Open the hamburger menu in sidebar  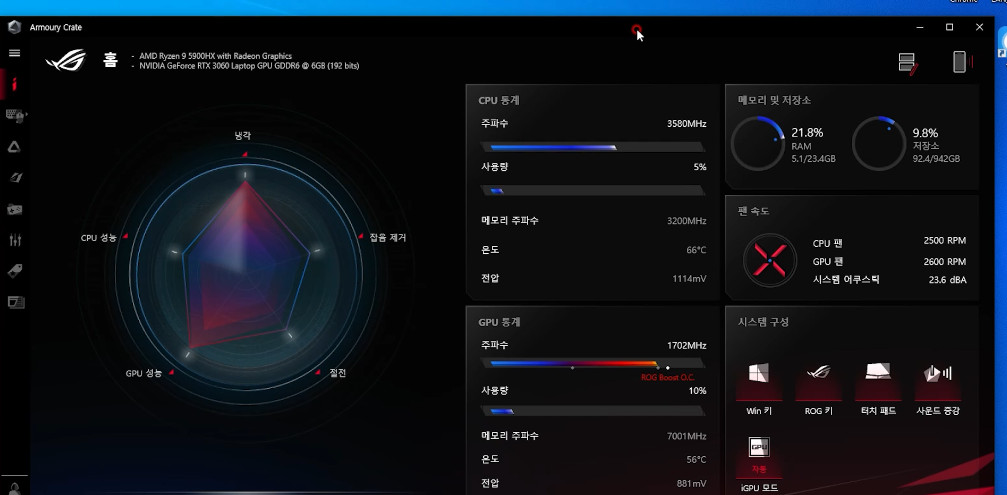tap(14, 53)
